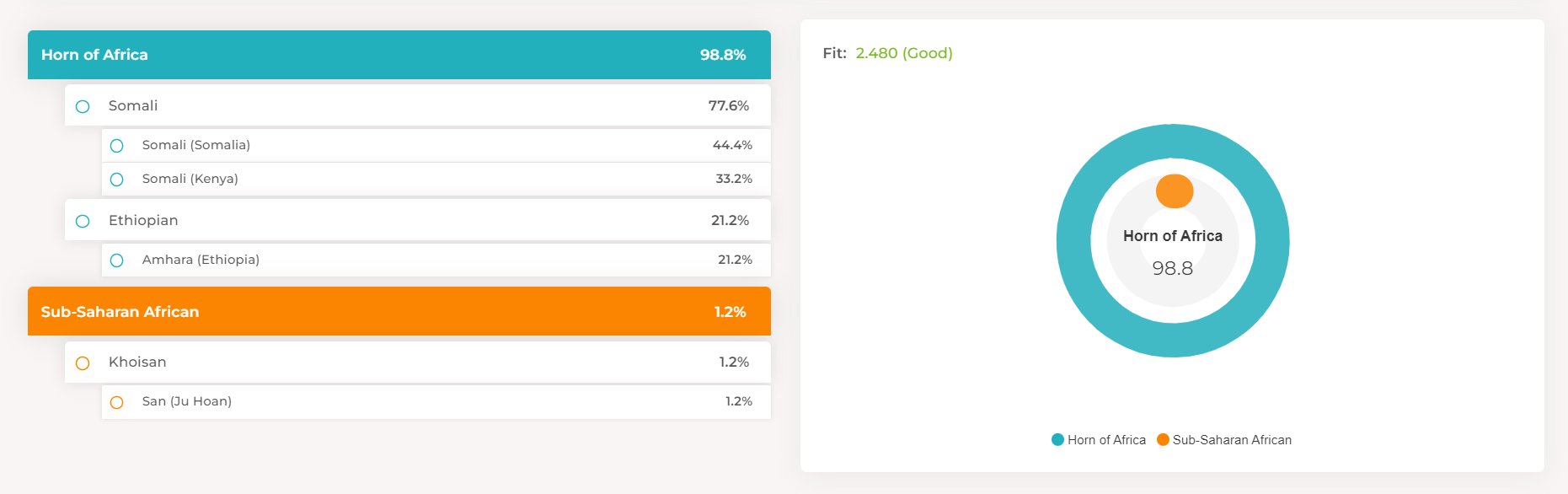Toggle Sub-Saharan African legend entry

[x=1224, y=440]
